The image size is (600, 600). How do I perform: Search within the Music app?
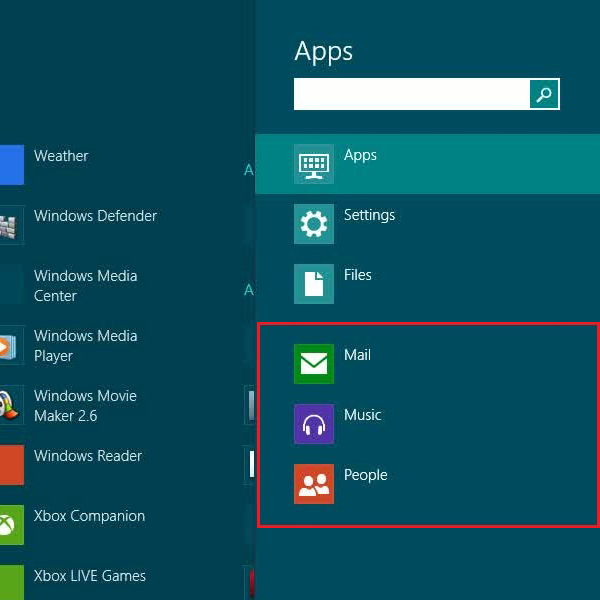362,415
